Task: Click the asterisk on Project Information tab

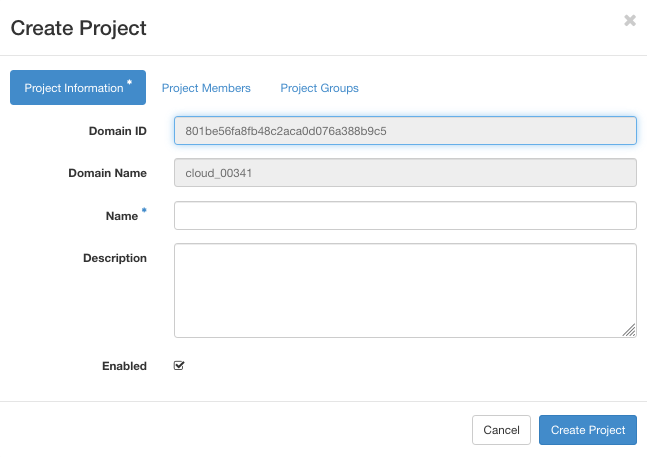Action: [130, 84]
